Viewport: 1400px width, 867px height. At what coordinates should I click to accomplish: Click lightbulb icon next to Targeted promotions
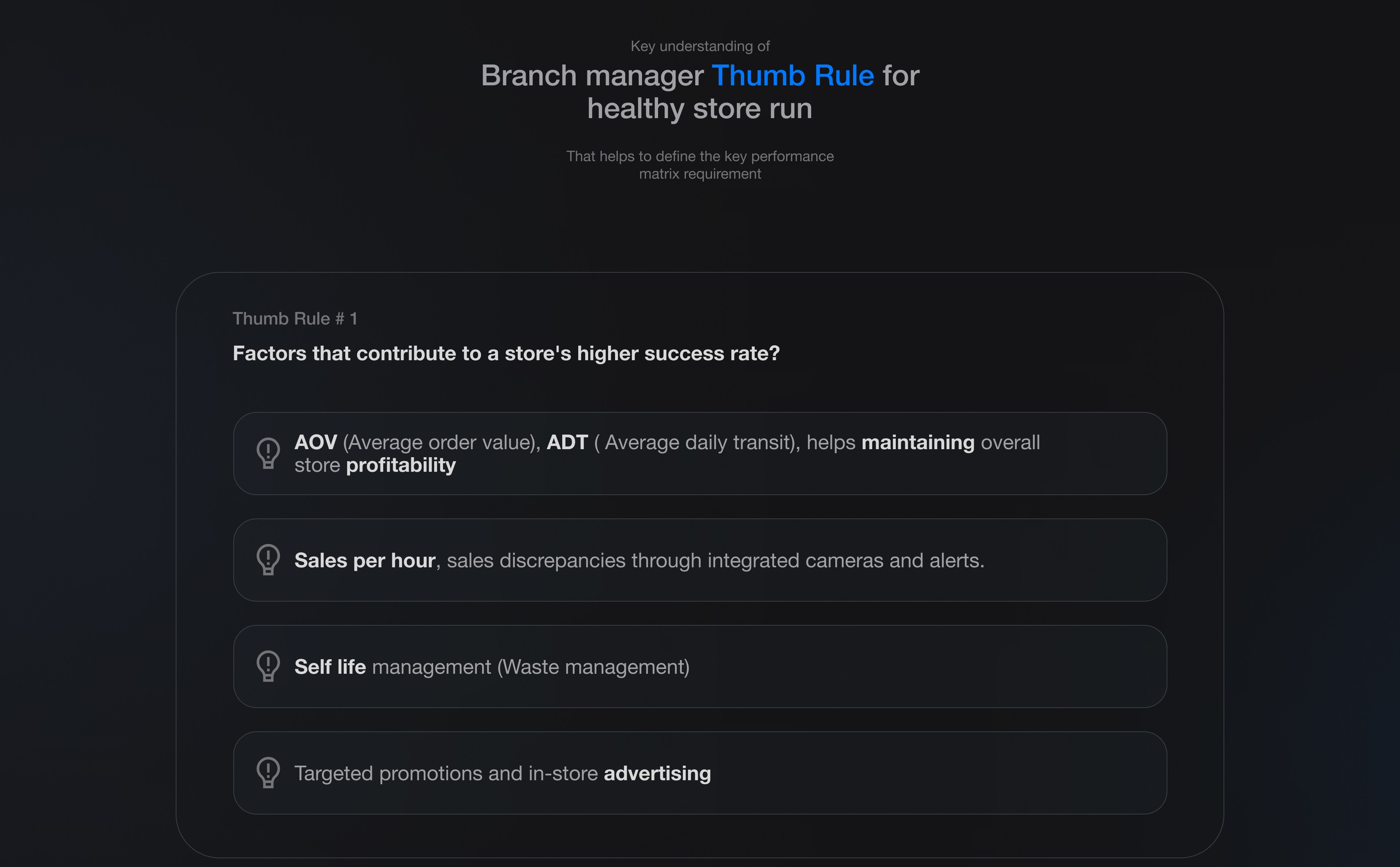click(x=268, y=772)
